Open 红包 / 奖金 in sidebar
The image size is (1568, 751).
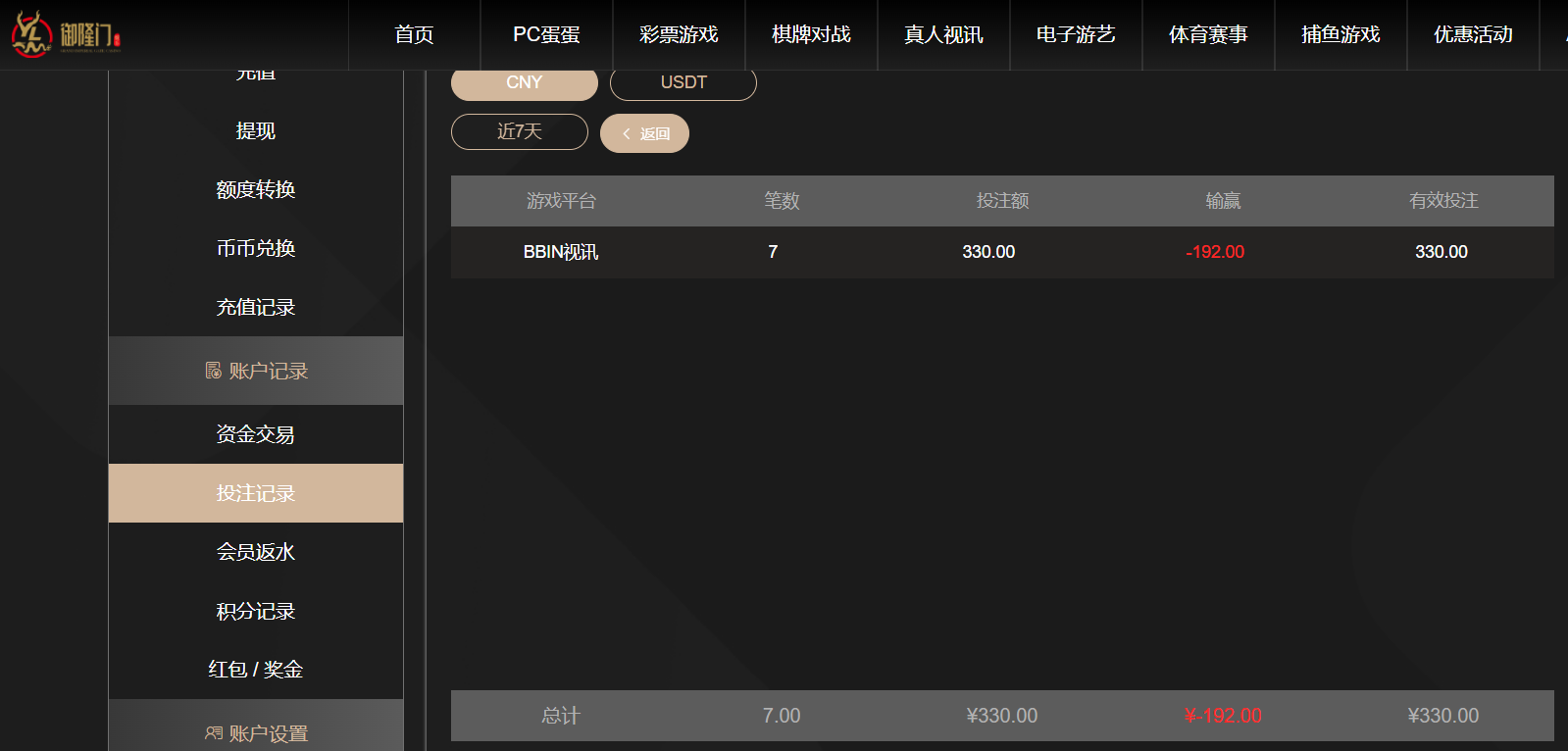(x=256, y=670)
